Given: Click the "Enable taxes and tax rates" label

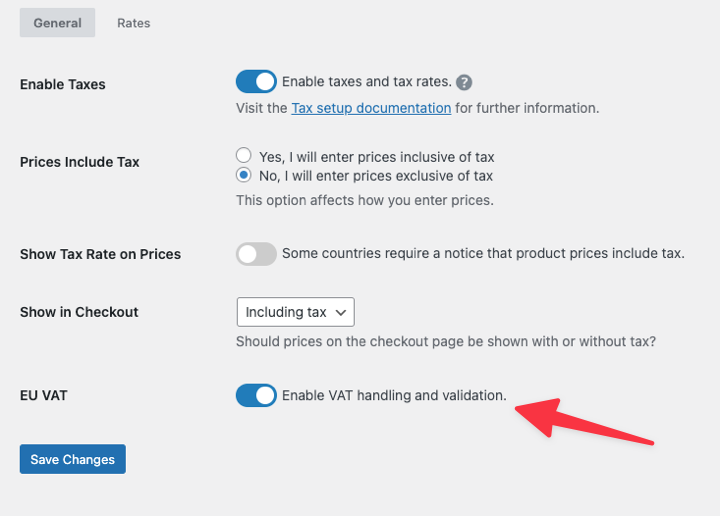Looking at the screenshot, I should point(367,82).
